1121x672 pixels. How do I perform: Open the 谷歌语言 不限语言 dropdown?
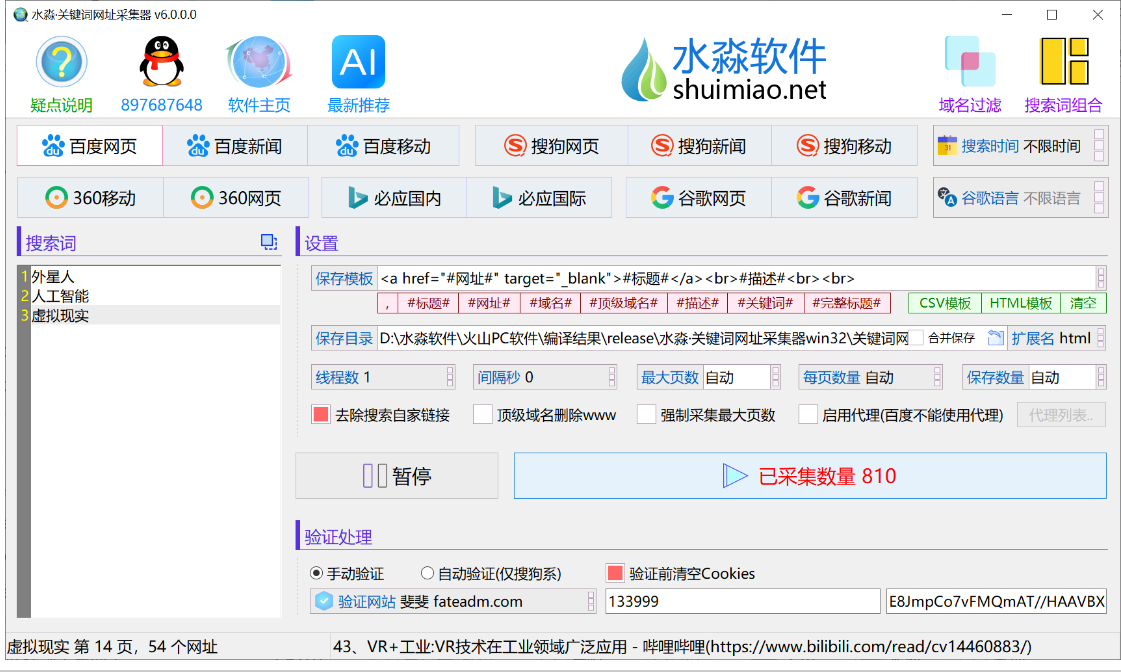click(1099, 198)
